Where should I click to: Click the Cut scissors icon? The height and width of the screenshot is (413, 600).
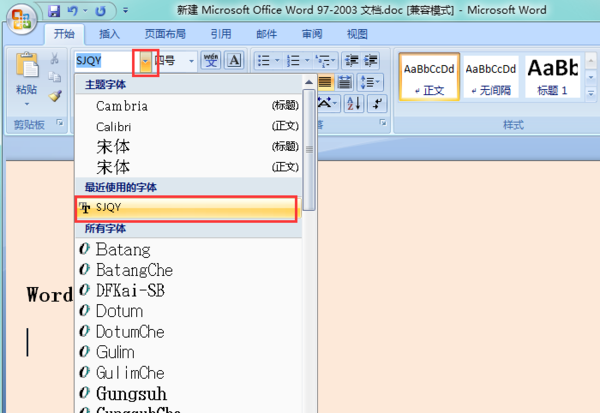tap(54, 59)
